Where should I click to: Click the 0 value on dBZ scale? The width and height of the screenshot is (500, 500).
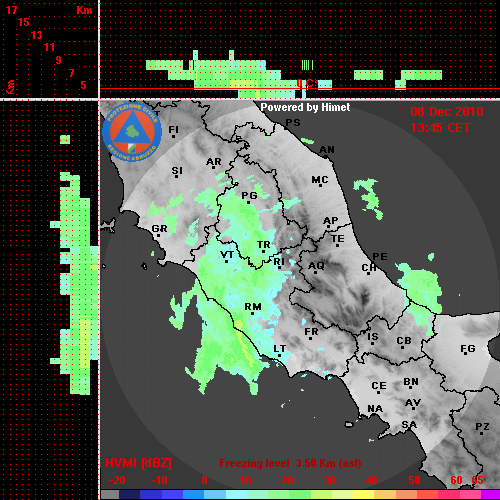pos(204,480)
